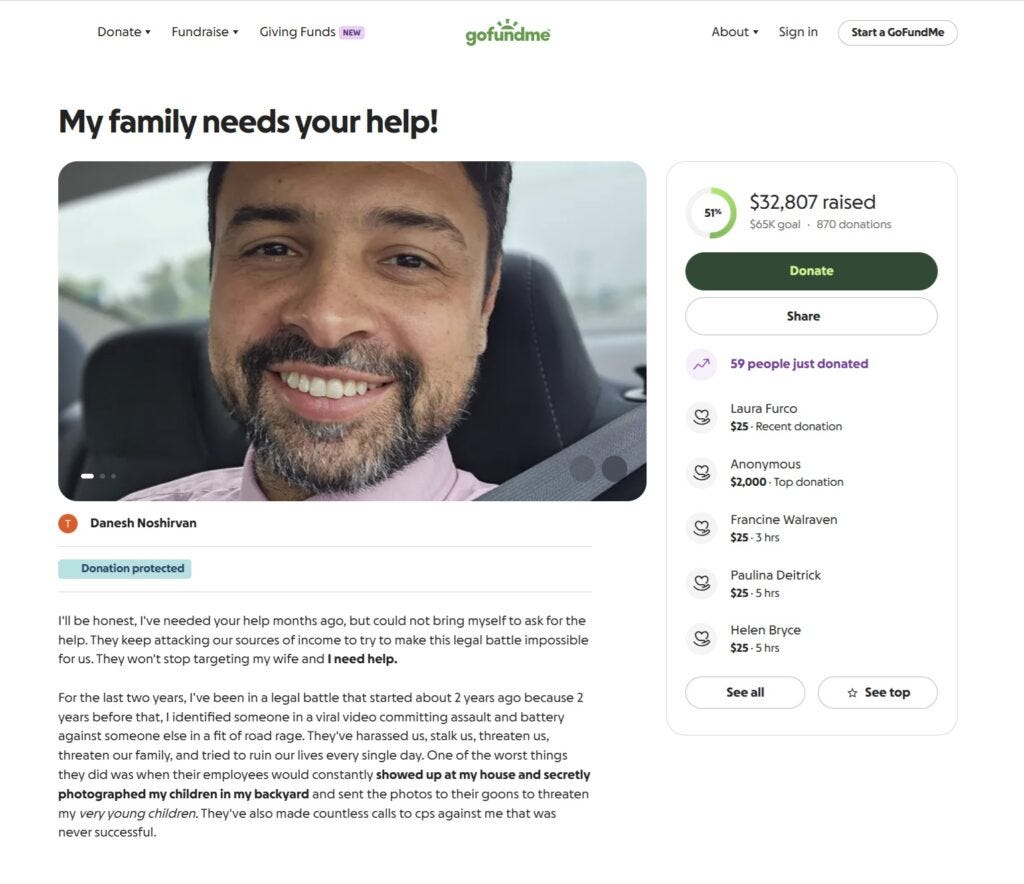Click the donor avatar icon next to Laura Furco

pyautogui.click(x=700, y=417)
